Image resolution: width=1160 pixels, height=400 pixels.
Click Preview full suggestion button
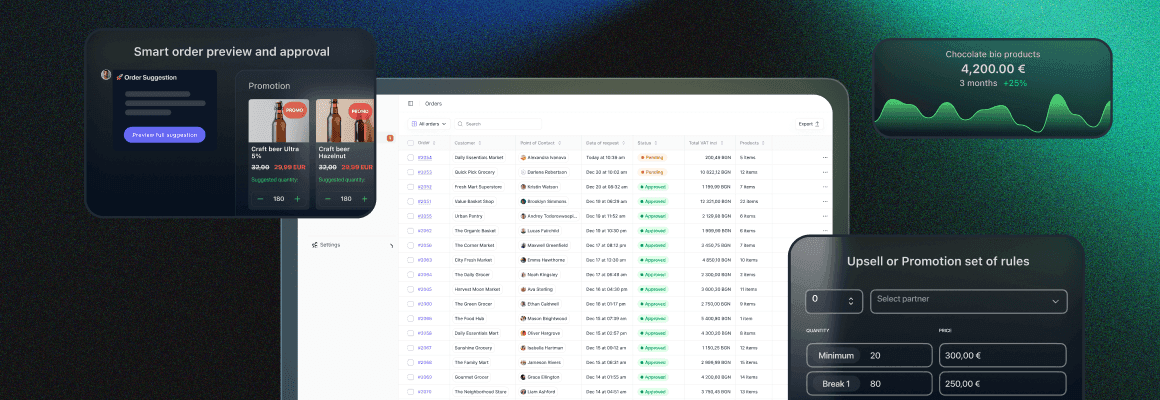[164, 135]
